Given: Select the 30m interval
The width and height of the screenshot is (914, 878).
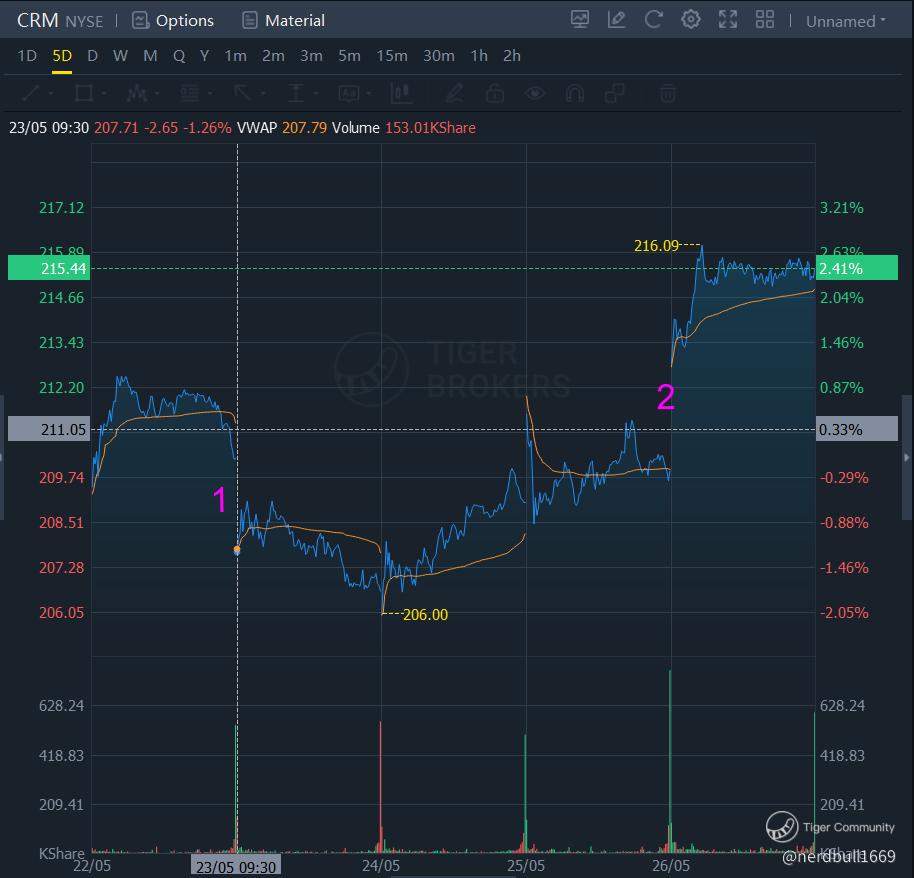Looking at the screenshot, I should click(x=438, y=56).
